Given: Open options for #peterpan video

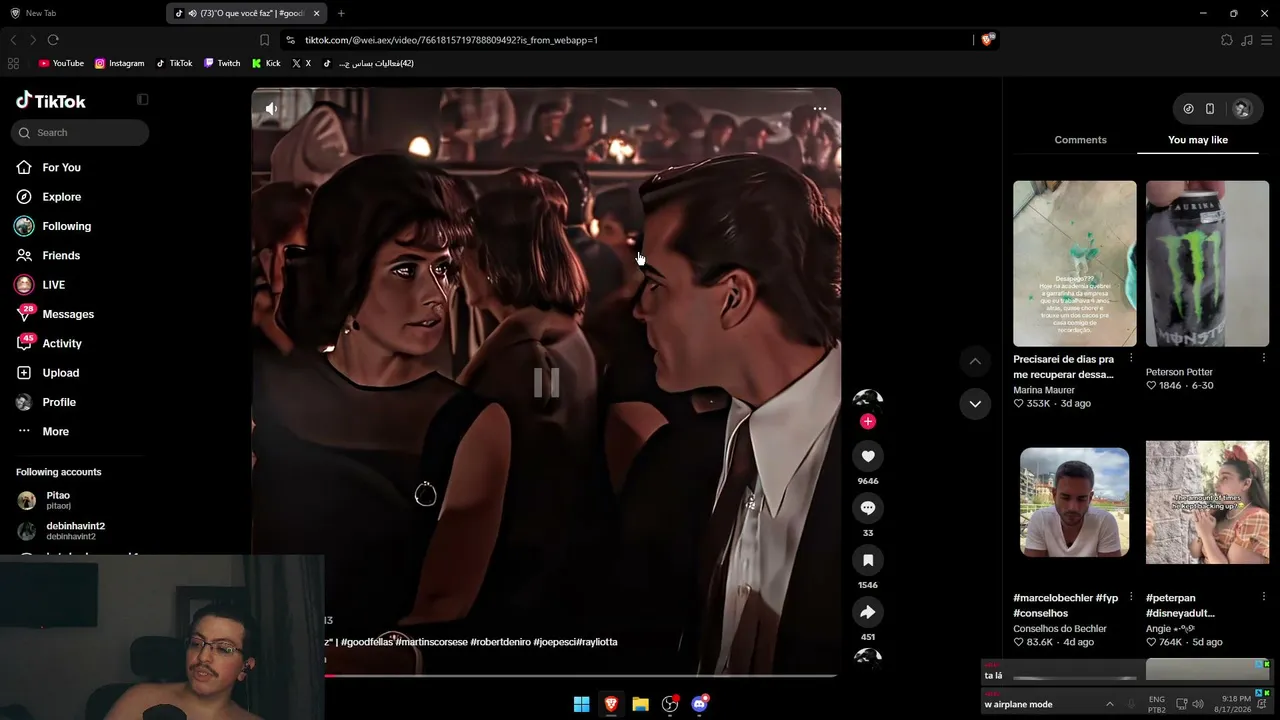Looking at the screenshot, I should (1263, 597).
